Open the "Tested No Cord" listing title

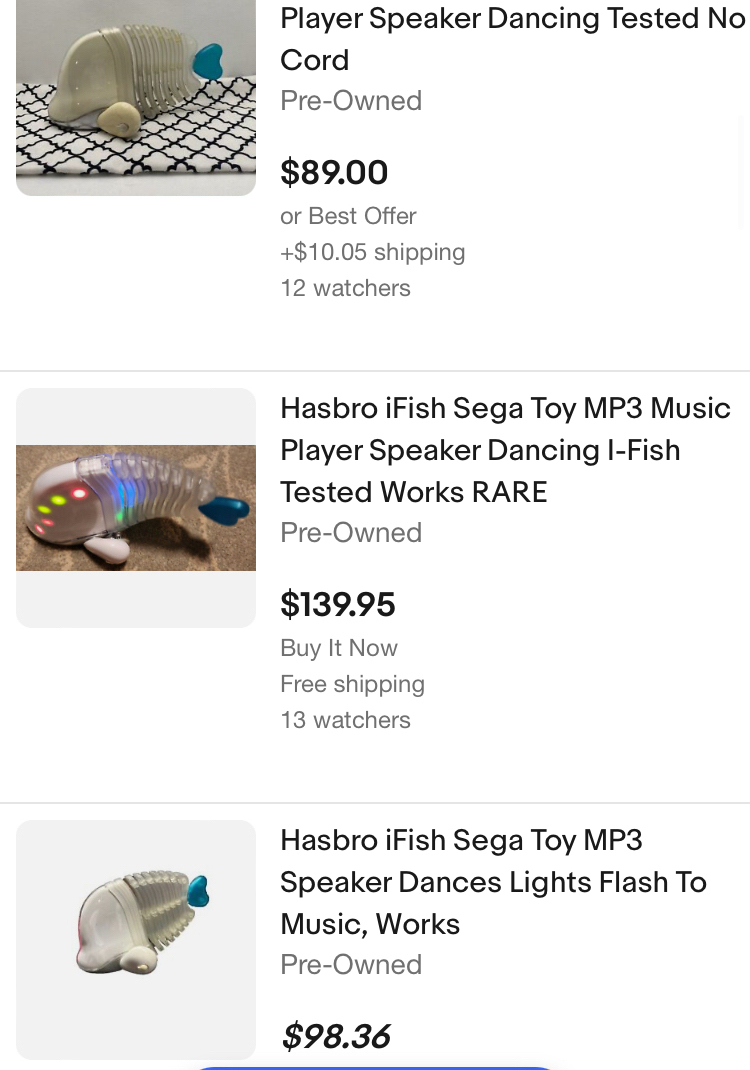point(512,39)
